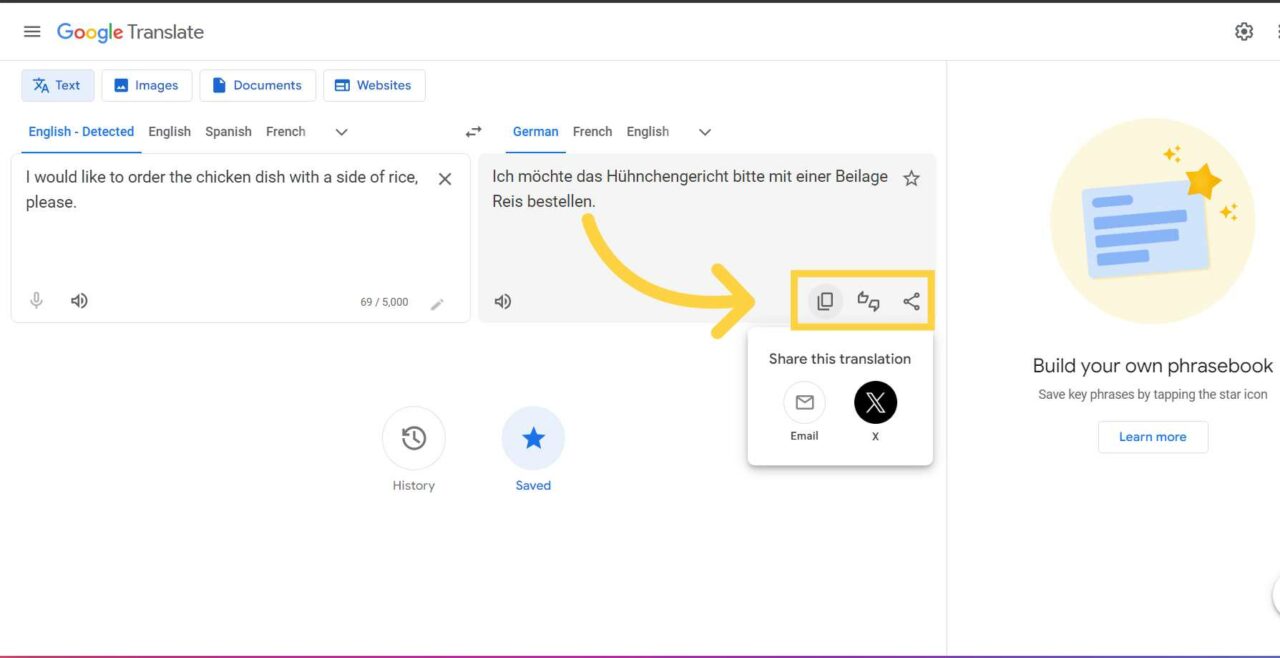Clear the source text with the X
Screen dimensions: 1280x658
coord(444,178)
